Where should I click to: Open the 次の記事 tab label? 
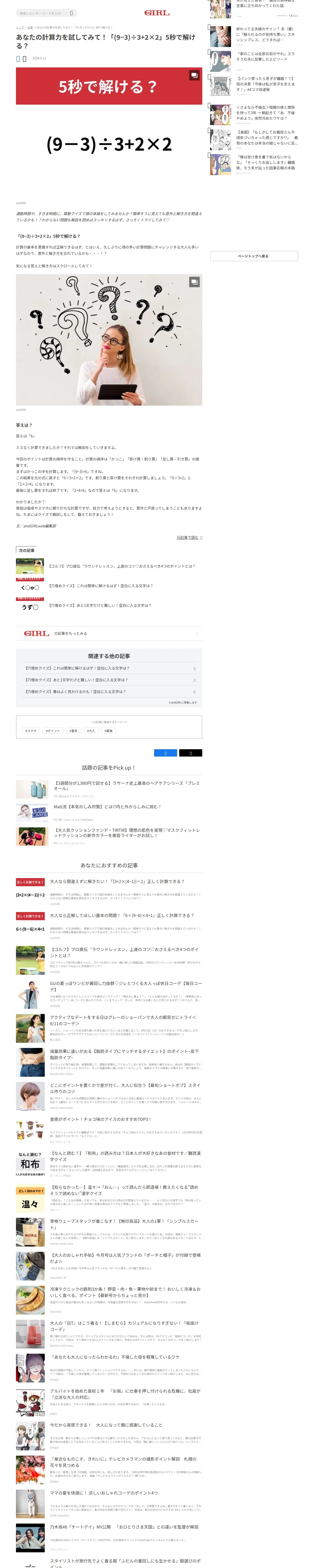click(x=26, y=550)
